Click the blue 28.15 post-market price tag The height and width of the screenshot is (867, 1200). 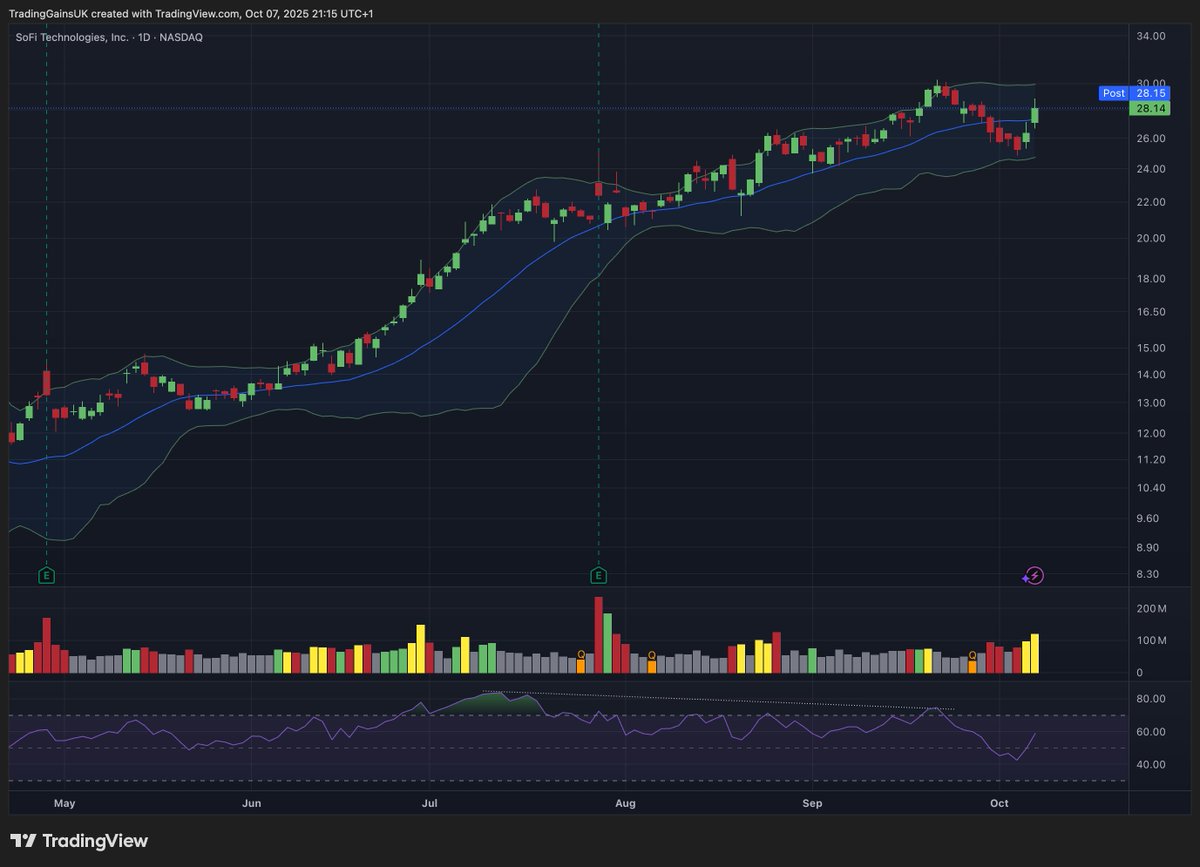pos(1152,93)
